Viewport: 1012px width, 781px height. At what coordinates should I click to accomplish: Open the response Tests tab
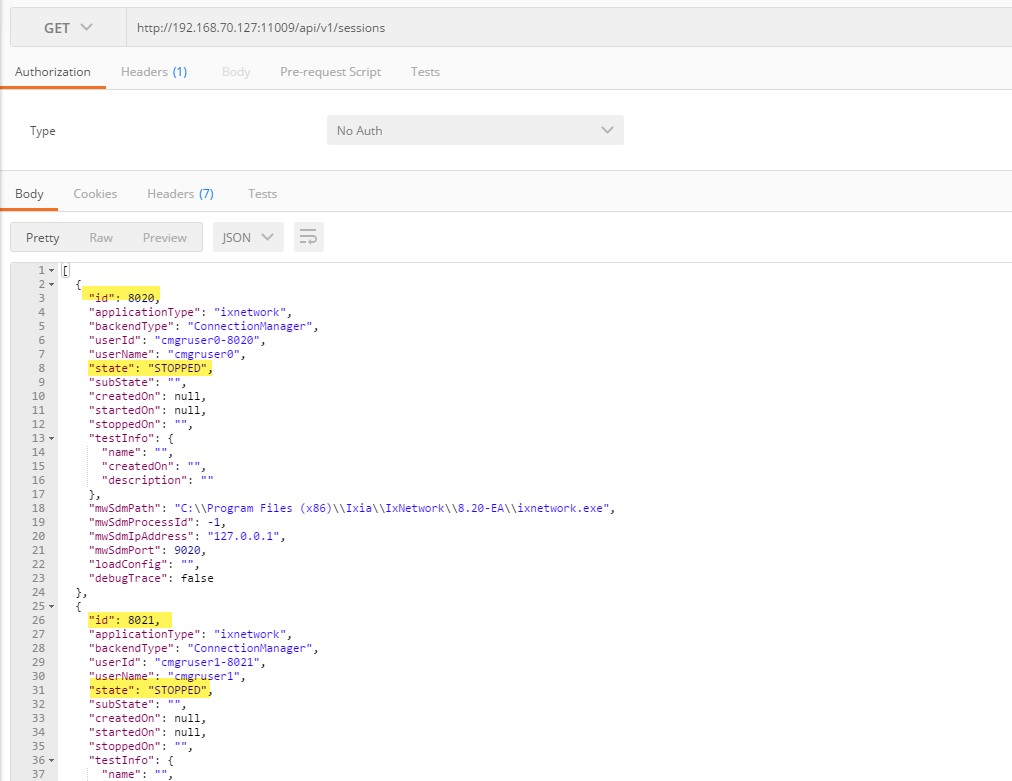coord(262,194)
